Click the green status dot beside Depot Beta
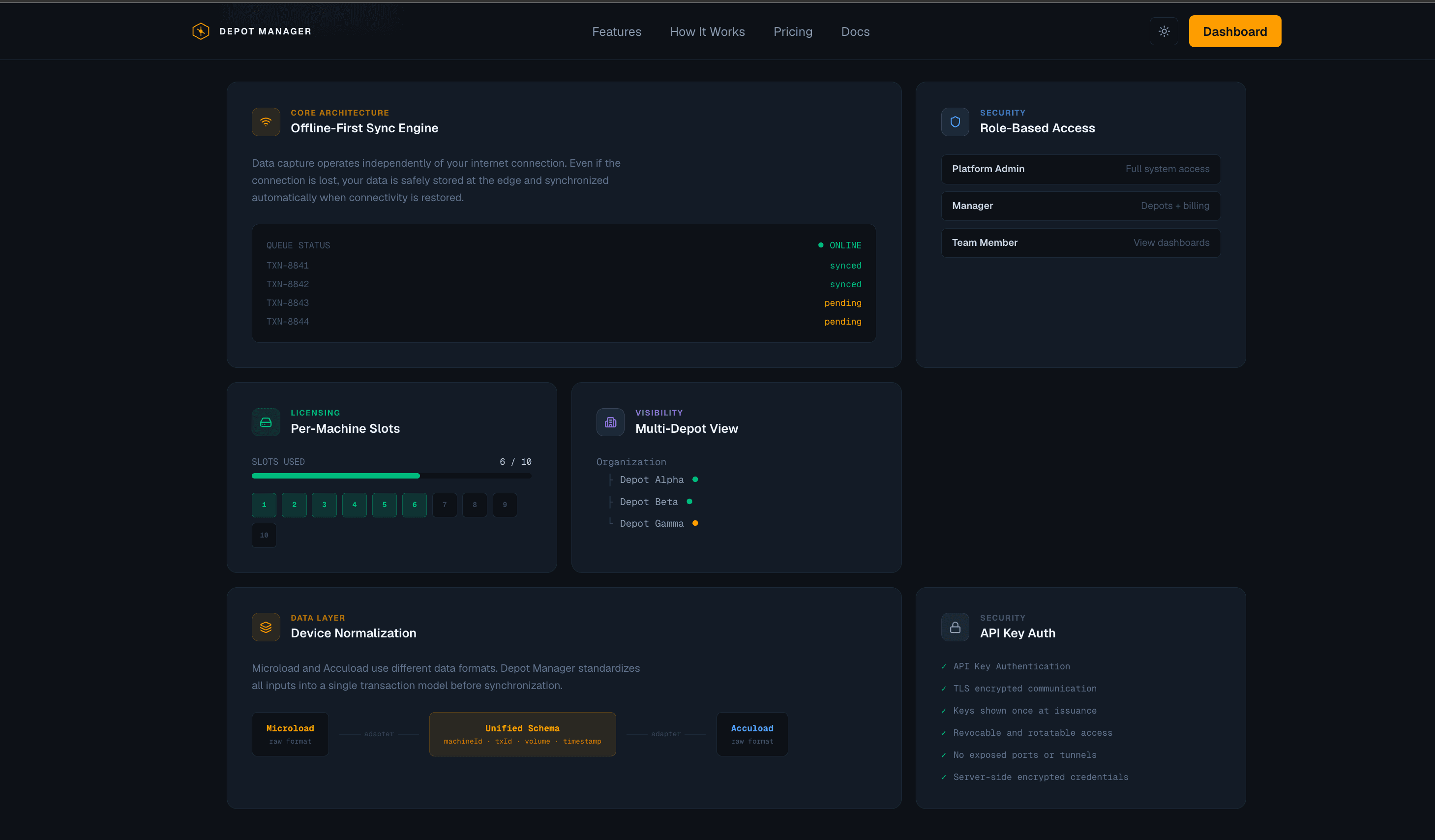The height and width of the screenshot is (840, 1435). [x=689, y=502]
